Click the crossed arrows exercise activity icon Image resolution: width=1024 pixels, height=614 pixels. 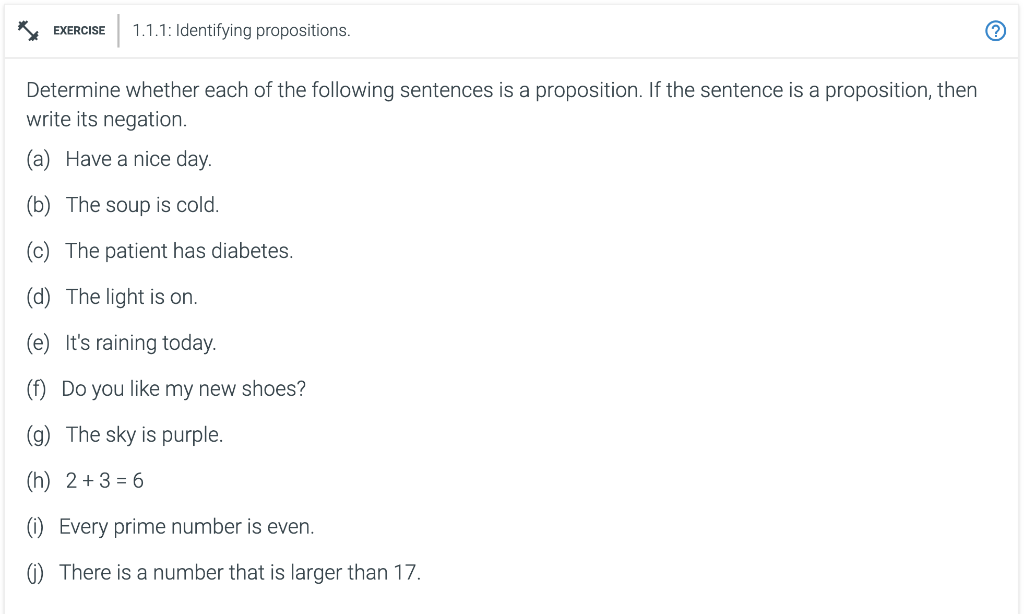(29, 29)
